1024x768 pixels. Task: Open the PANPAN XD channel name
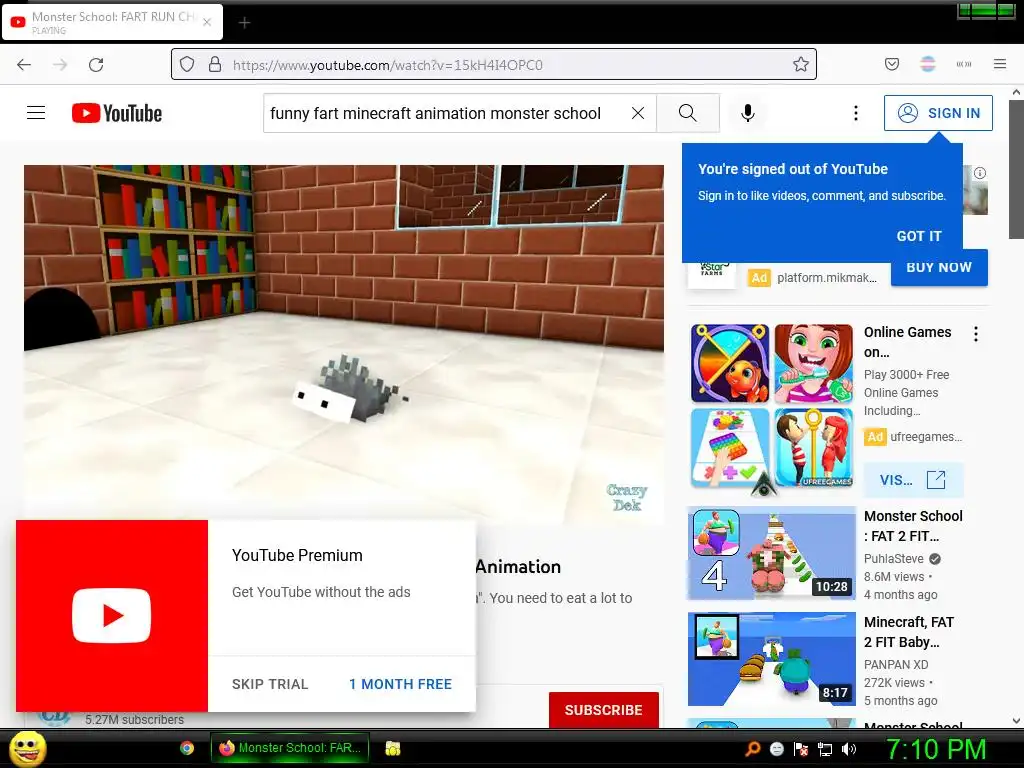coord(896,664)
